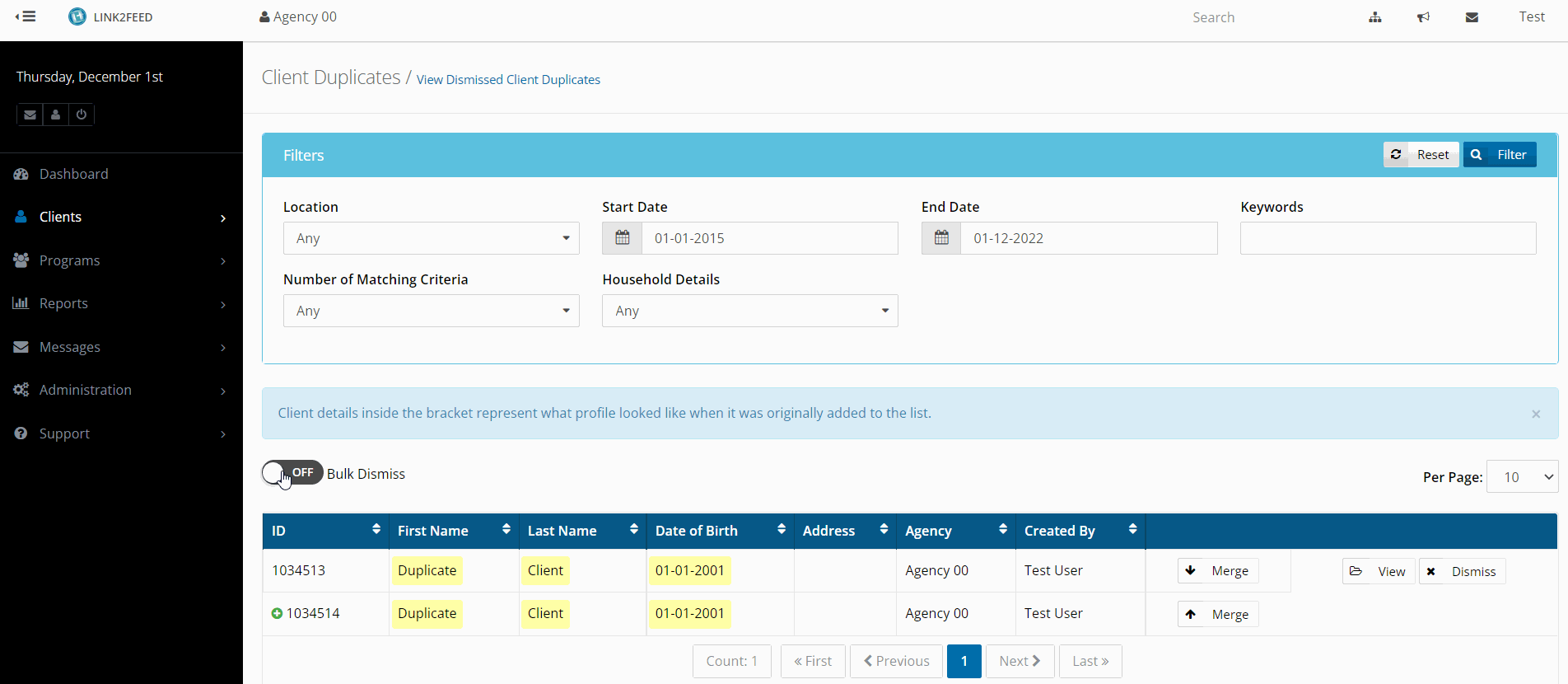Sort the table by ID column
The image size is (1568, 684).
coord(376,530)
